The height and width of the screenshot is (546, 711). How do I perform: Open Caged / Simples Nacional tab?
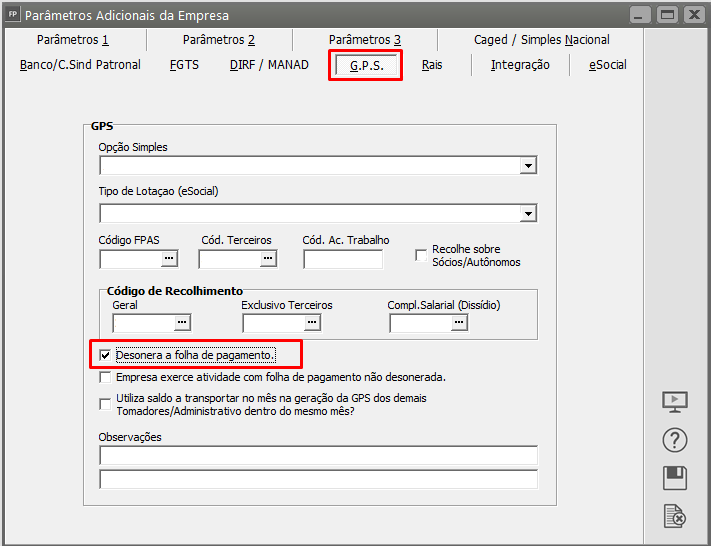point(541,40)
